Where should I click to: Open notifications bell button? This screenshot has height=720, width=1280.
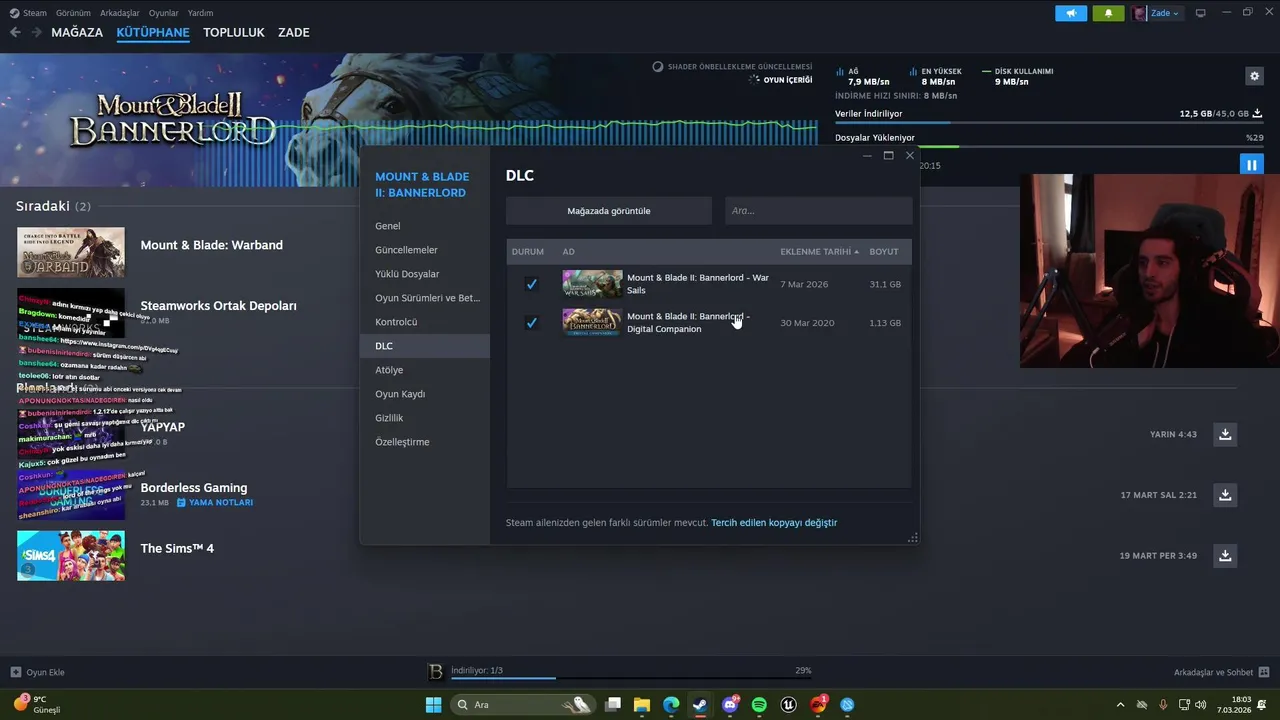pos(1108,13)
